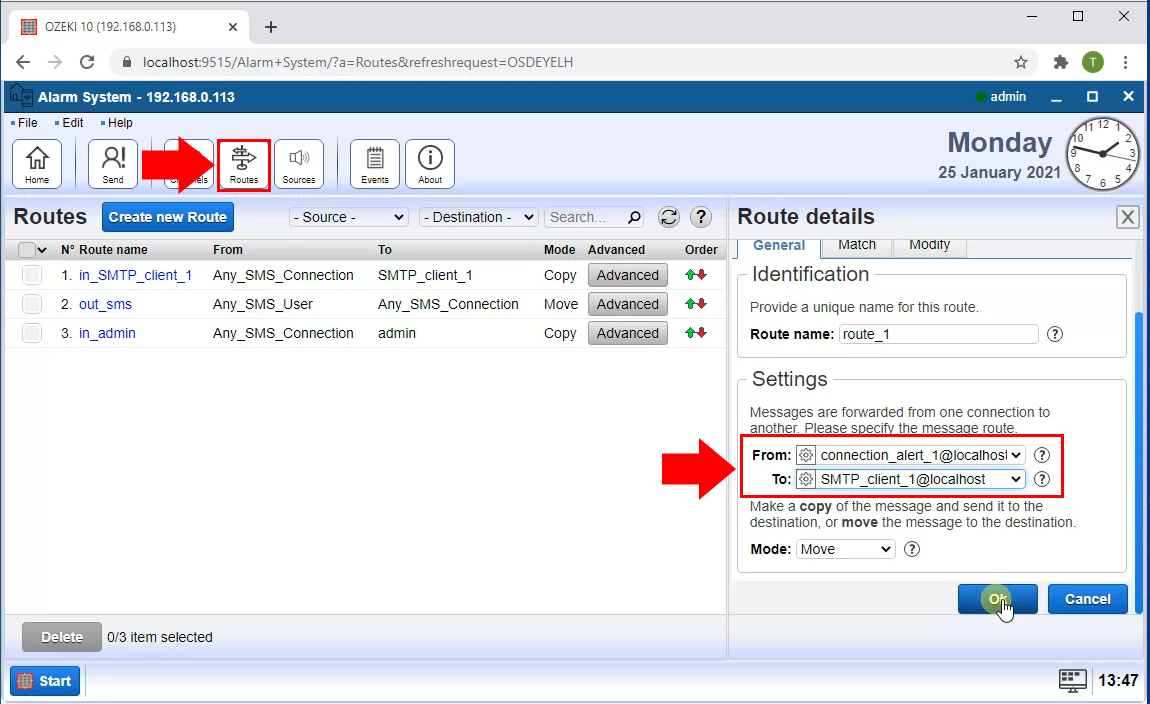Image resolution: width=1150 pixels, height=704 pixels.
Task: Click Advanced for in_admin route
Action: [628, 333]
